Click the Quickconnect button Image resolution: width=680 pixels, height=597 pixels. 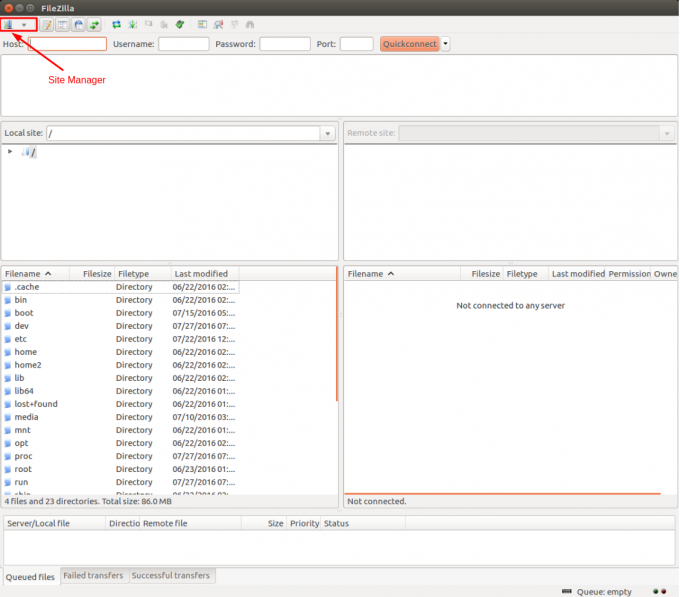(x=410, y=44)
